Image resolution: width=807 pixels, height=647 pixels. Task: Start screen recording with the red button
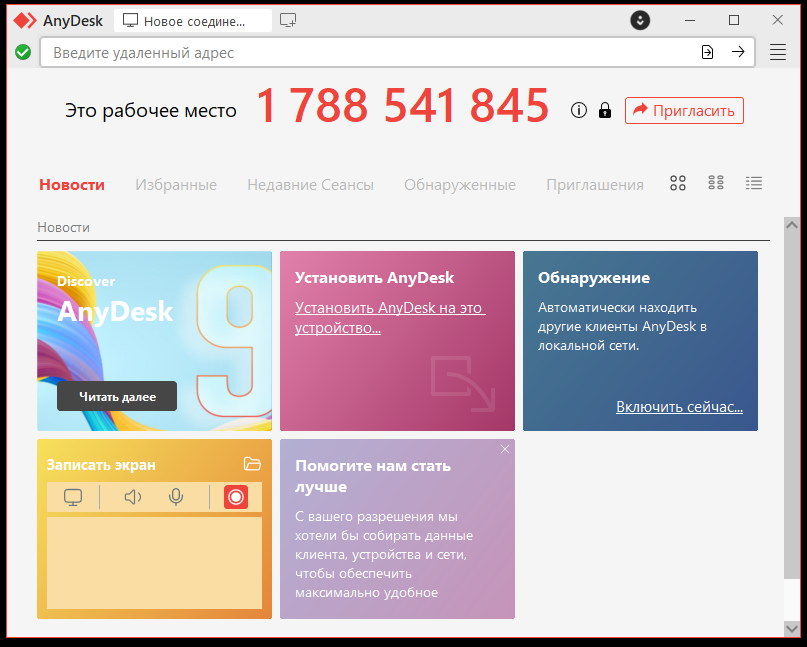click(x=236, y=497)
